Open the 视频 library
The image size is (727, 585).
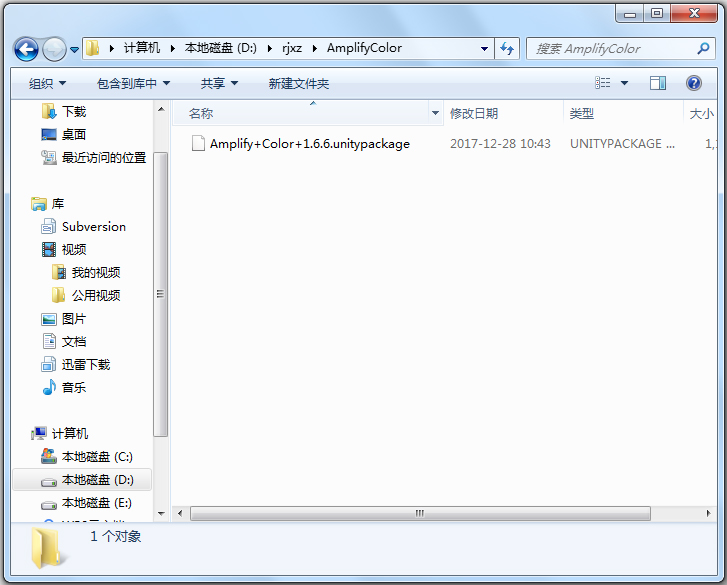[74, 249]
